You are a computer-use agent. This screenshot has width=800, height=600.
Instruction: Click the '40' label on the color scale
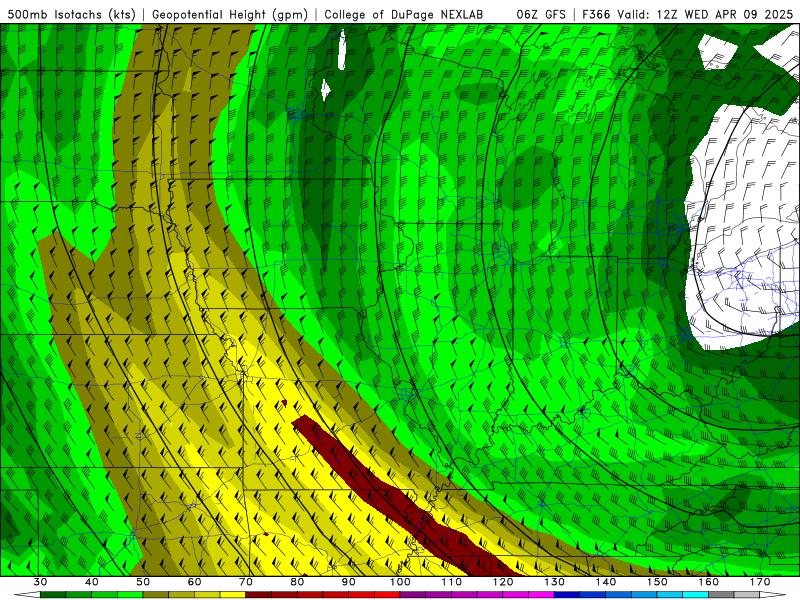click(92, 582)
